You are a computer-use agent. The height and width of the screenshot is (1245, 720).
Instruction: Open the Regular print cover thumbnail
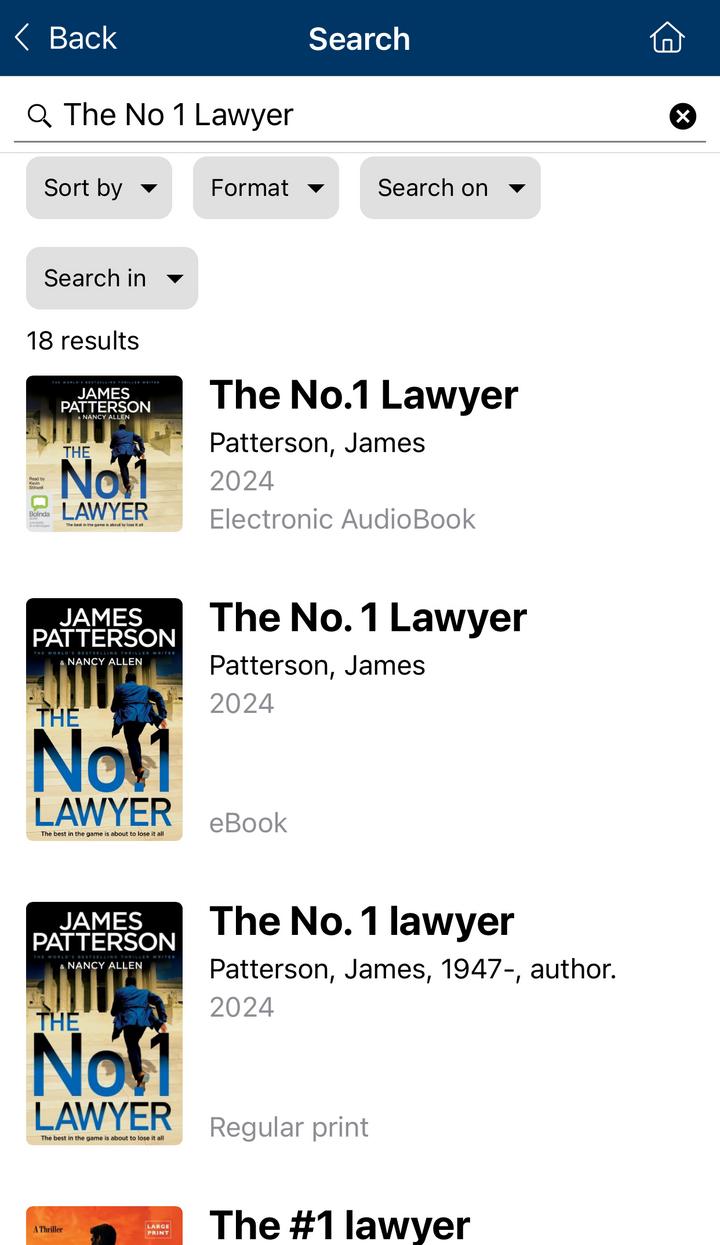(104, 1023)
